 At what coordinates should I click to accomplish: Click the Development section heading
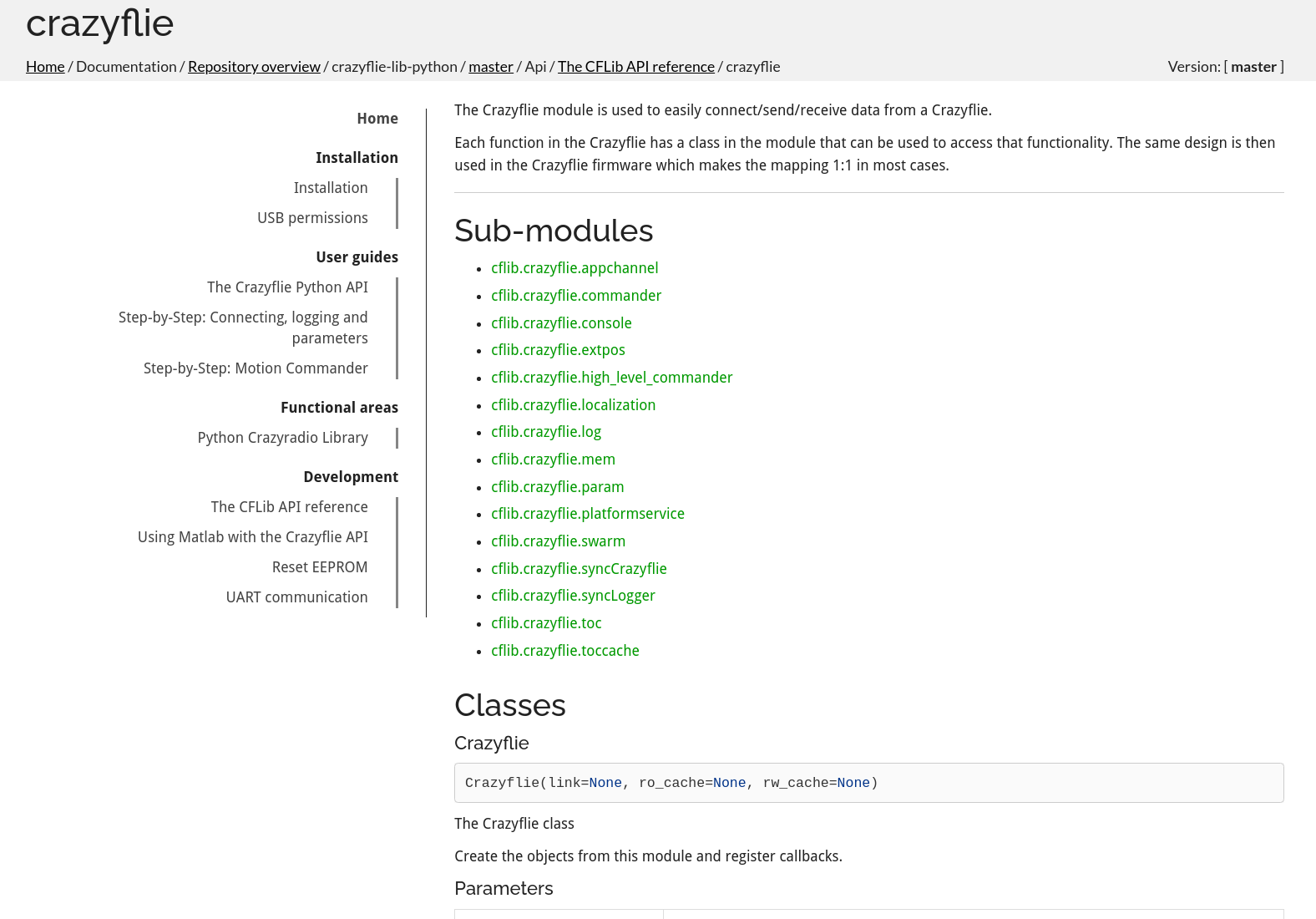click(351, 477)
